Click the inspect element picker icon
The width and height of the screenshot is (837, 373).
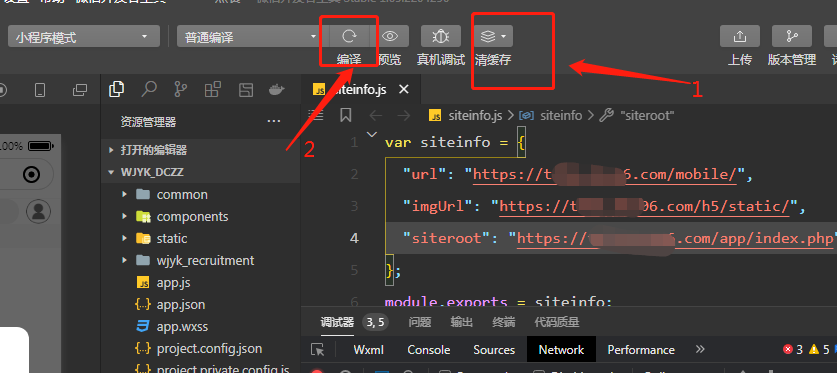click(x=318, y=350)
